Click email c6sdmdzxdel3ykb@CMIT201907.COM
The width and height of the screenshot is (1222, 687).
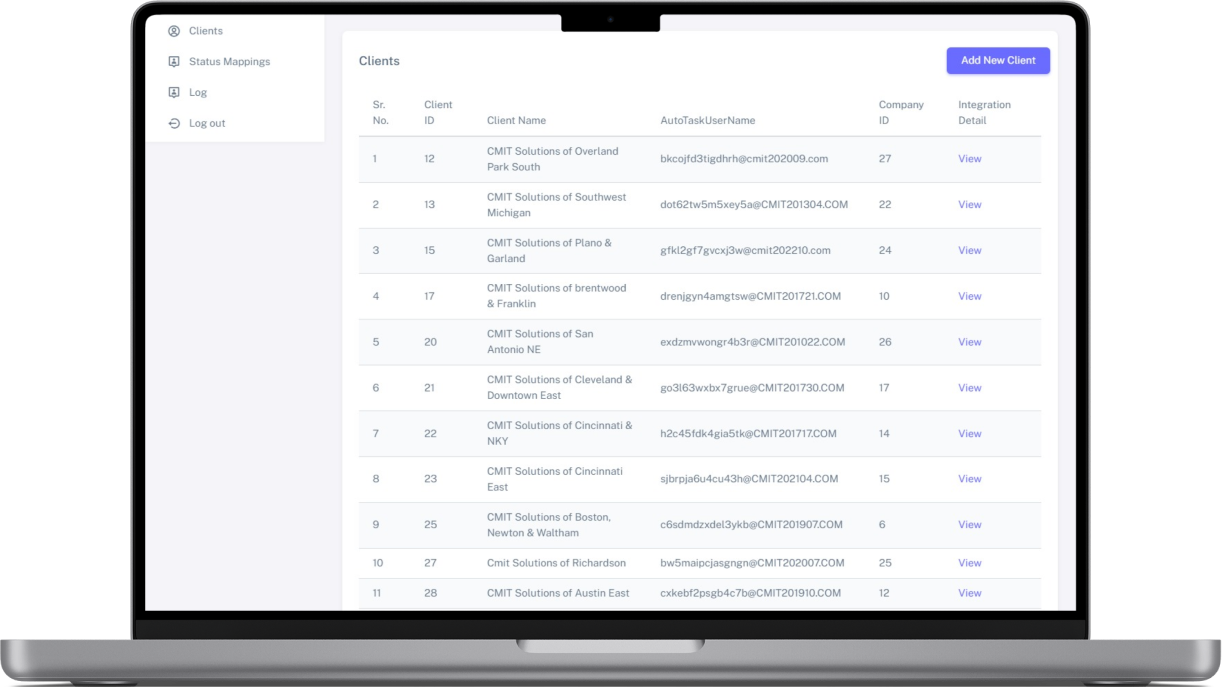coord(751,525)
